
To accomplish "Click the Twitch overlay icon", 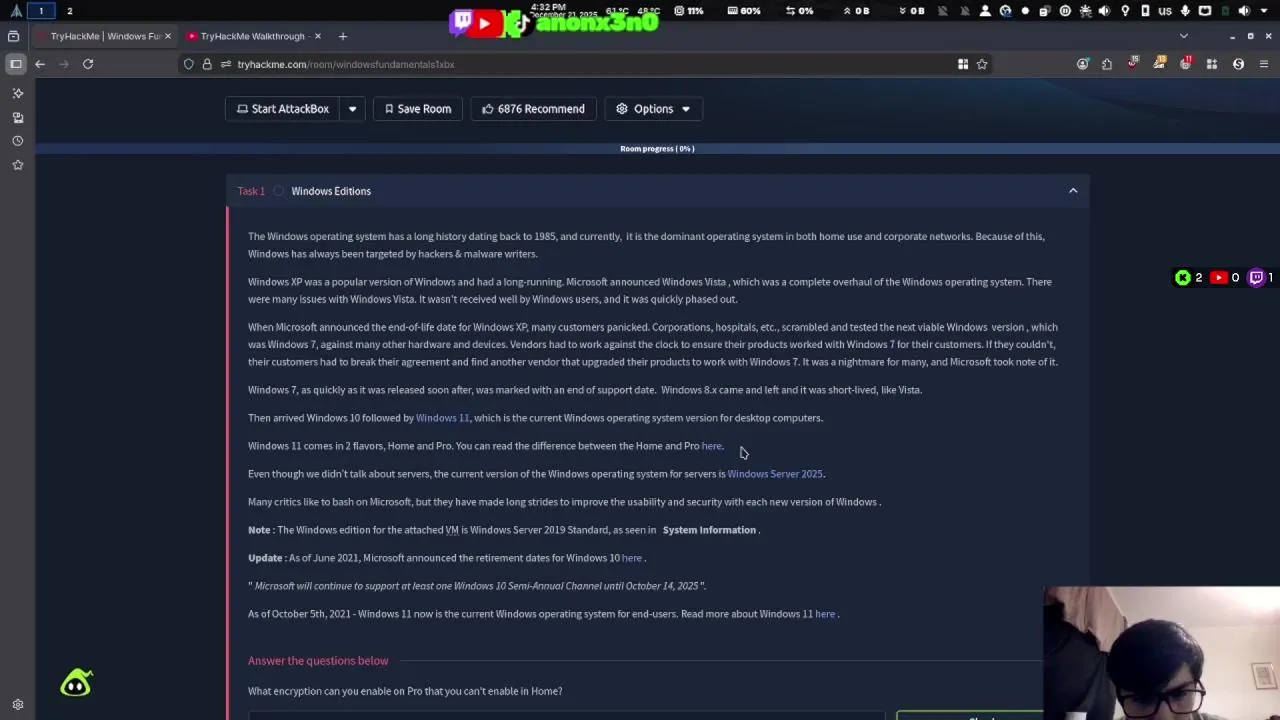I will (463, 22).
